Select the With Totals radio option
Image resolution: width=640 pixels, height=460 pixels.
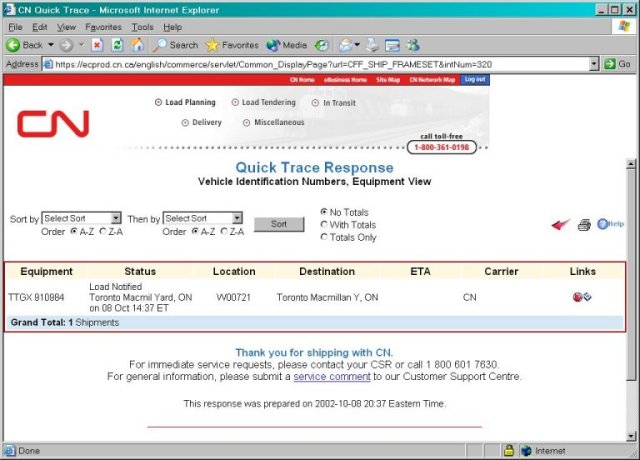point(324,224)
